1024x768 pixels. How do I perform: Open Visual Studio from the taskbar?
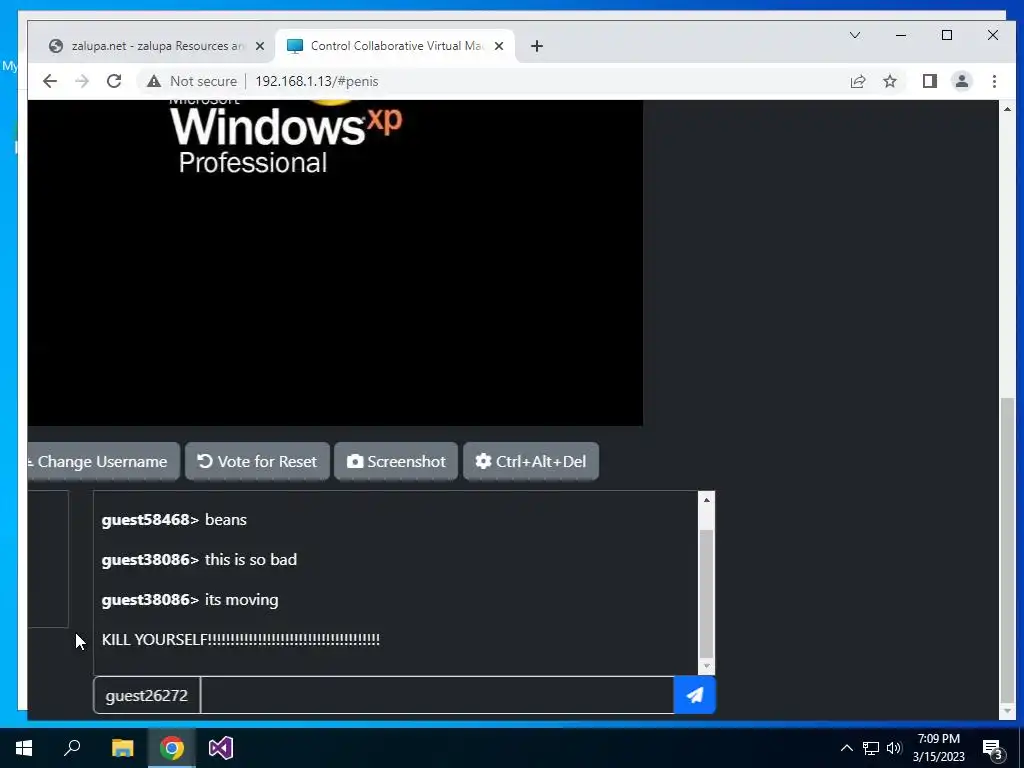221,748
